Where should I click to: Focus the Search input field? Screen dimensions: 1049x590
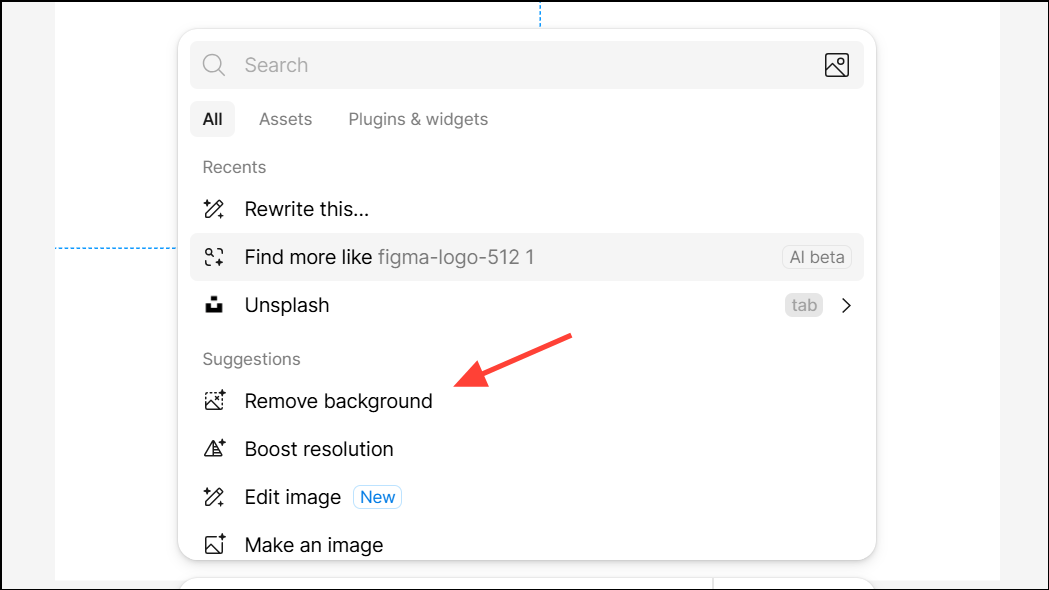click(x=527, y=65)
